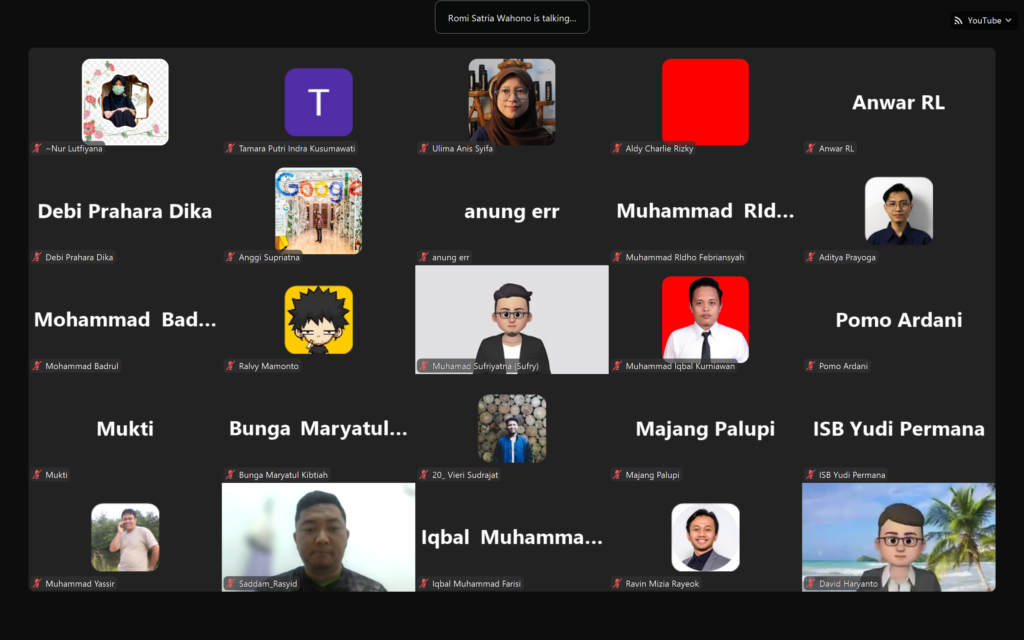The width and height of the screenshot is (1024, 640).
Task: Click the "Romi Satria Wahono is talking" banner
Action: click(x=511, y=17)
